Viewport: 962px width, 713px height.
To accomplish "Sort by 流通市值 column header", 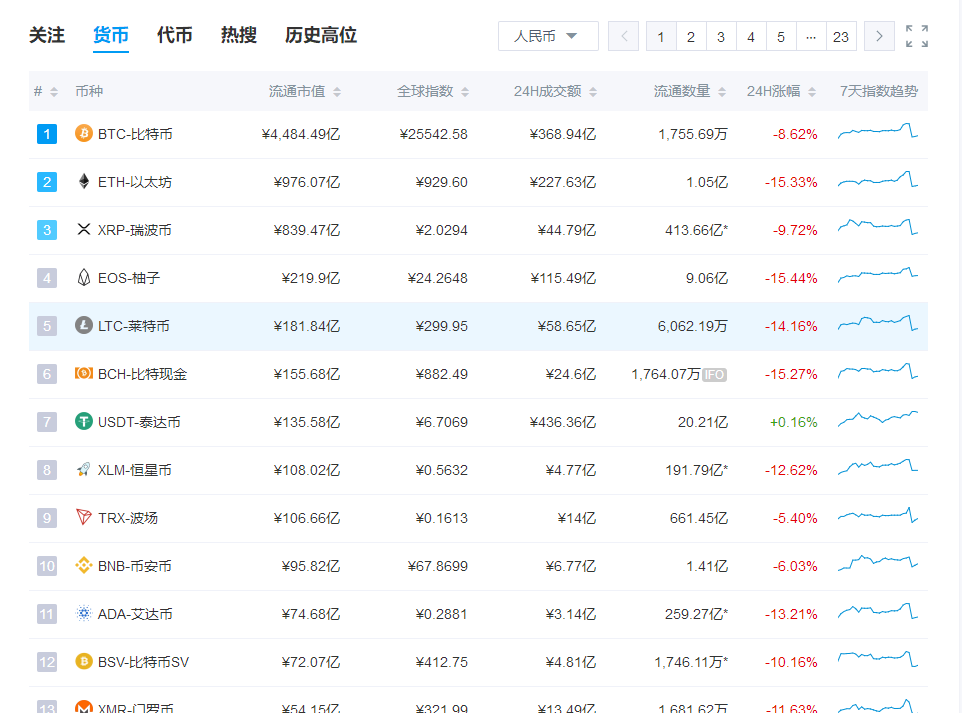I will 304,92.
